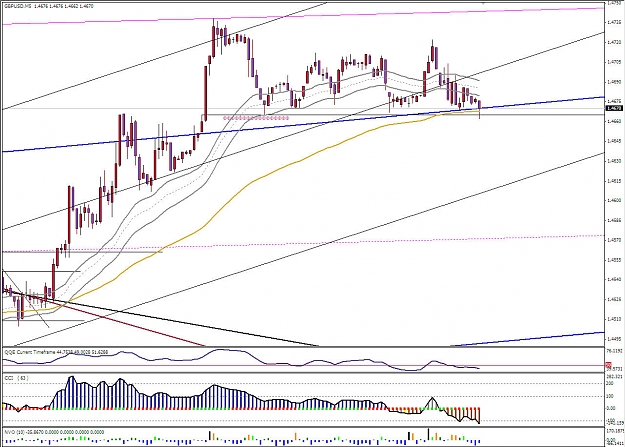Click the CCI 100 level axis label
Screen dimensions: 625x447
610,396
